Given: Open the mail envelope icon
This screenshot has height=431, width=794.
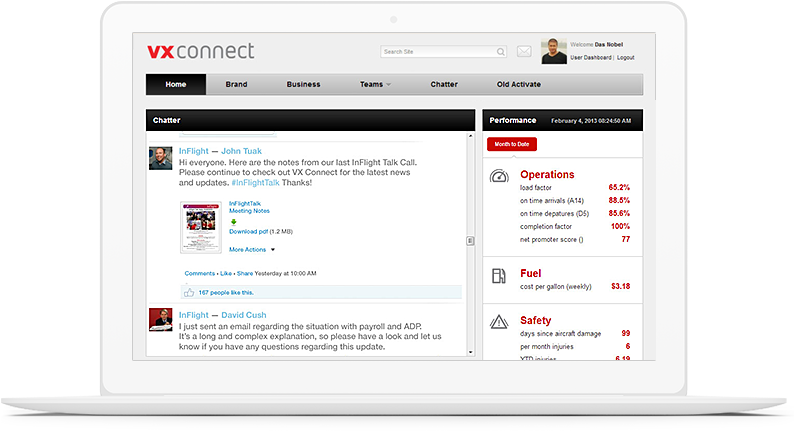Looking at the screenshot, I should point(524,52).
